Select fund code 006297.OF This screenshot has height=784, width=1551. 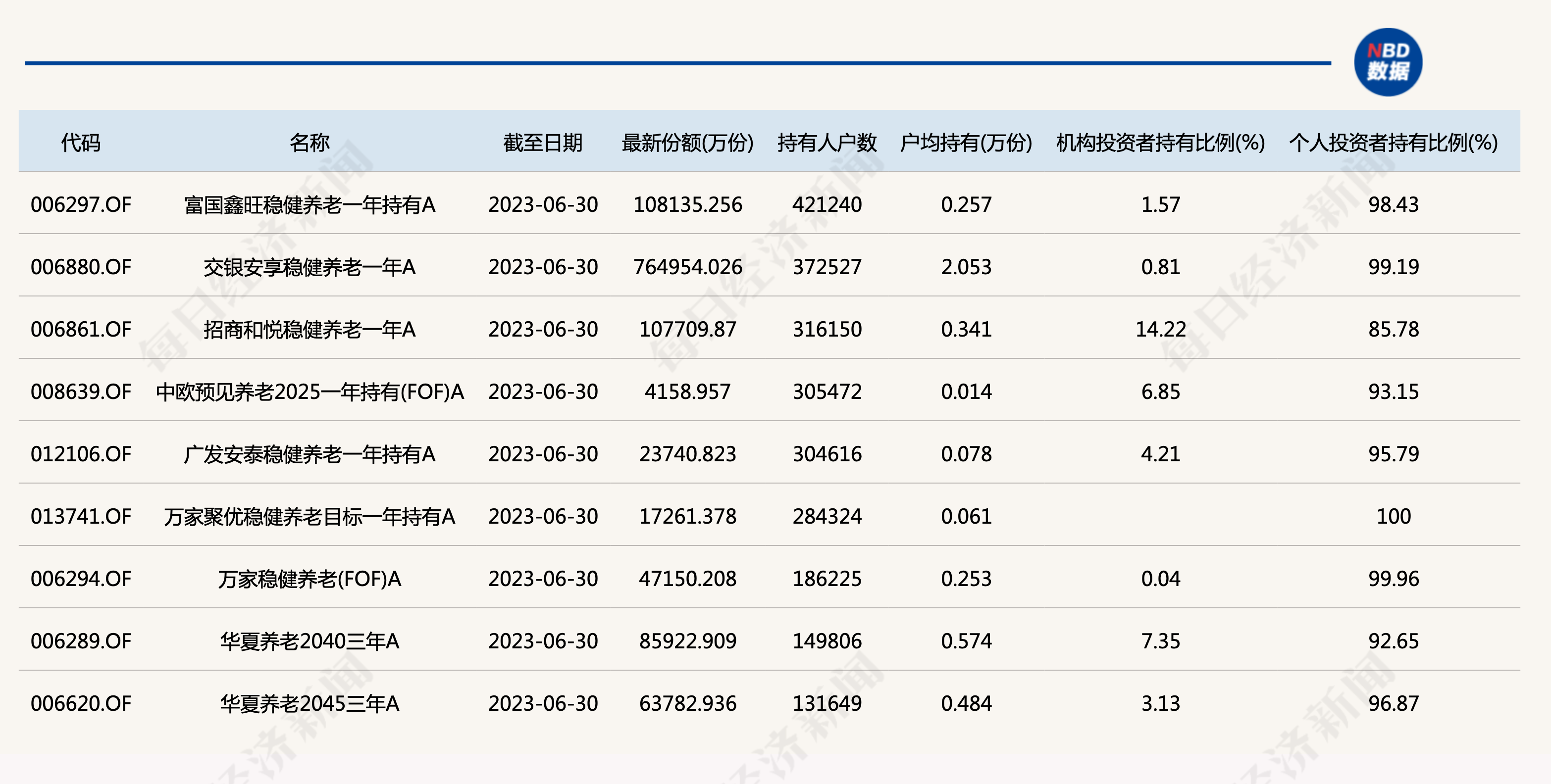coord(81,204)
